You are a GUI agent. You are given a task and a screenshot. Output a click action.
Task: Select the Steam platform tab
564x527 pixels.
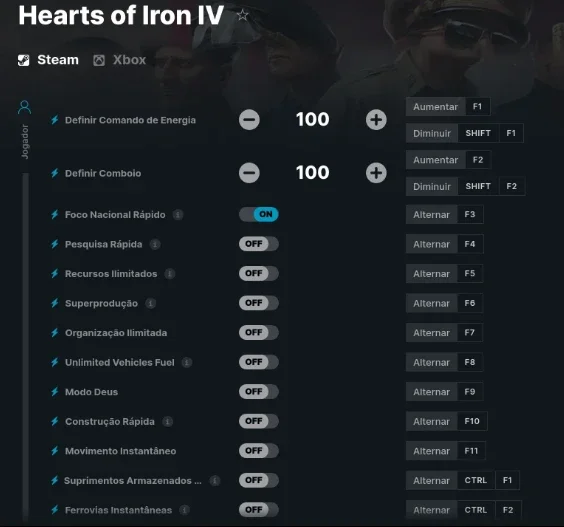click(x=48, y=60)
